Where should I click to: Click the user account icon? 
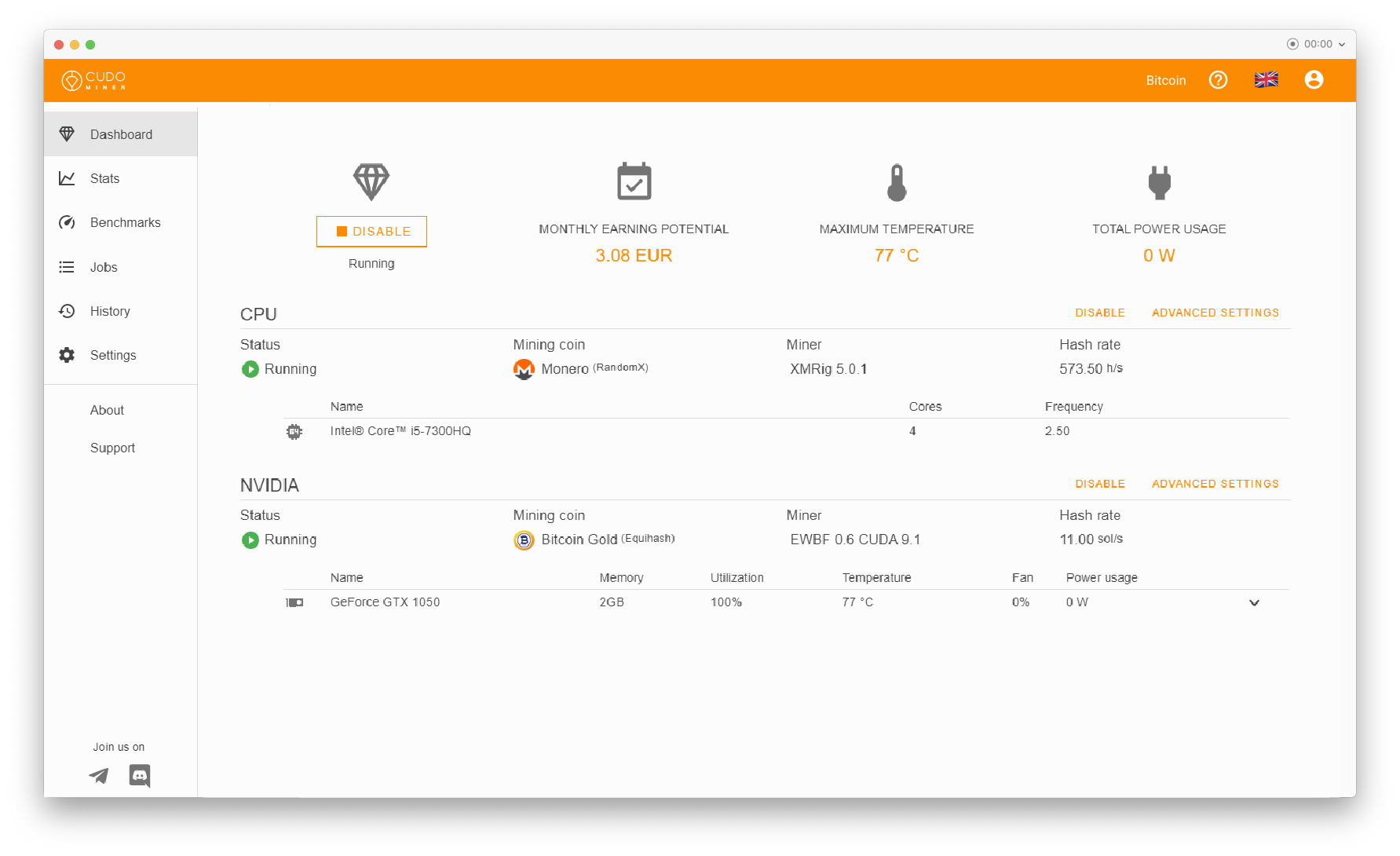click(1314, 79)
